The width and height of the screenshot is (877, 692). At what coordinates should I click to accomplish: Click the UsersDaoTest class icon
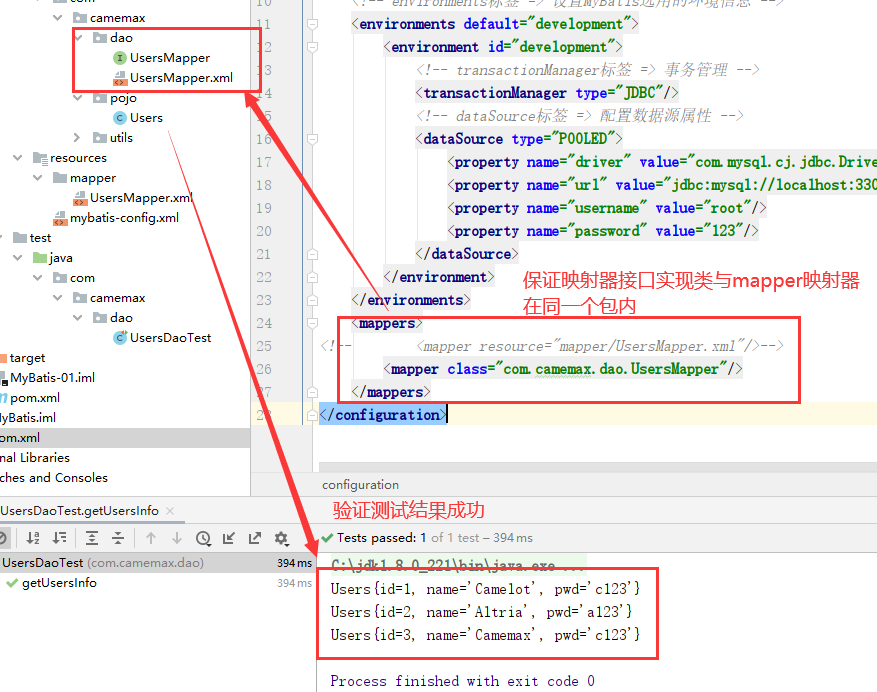[120, 338]
